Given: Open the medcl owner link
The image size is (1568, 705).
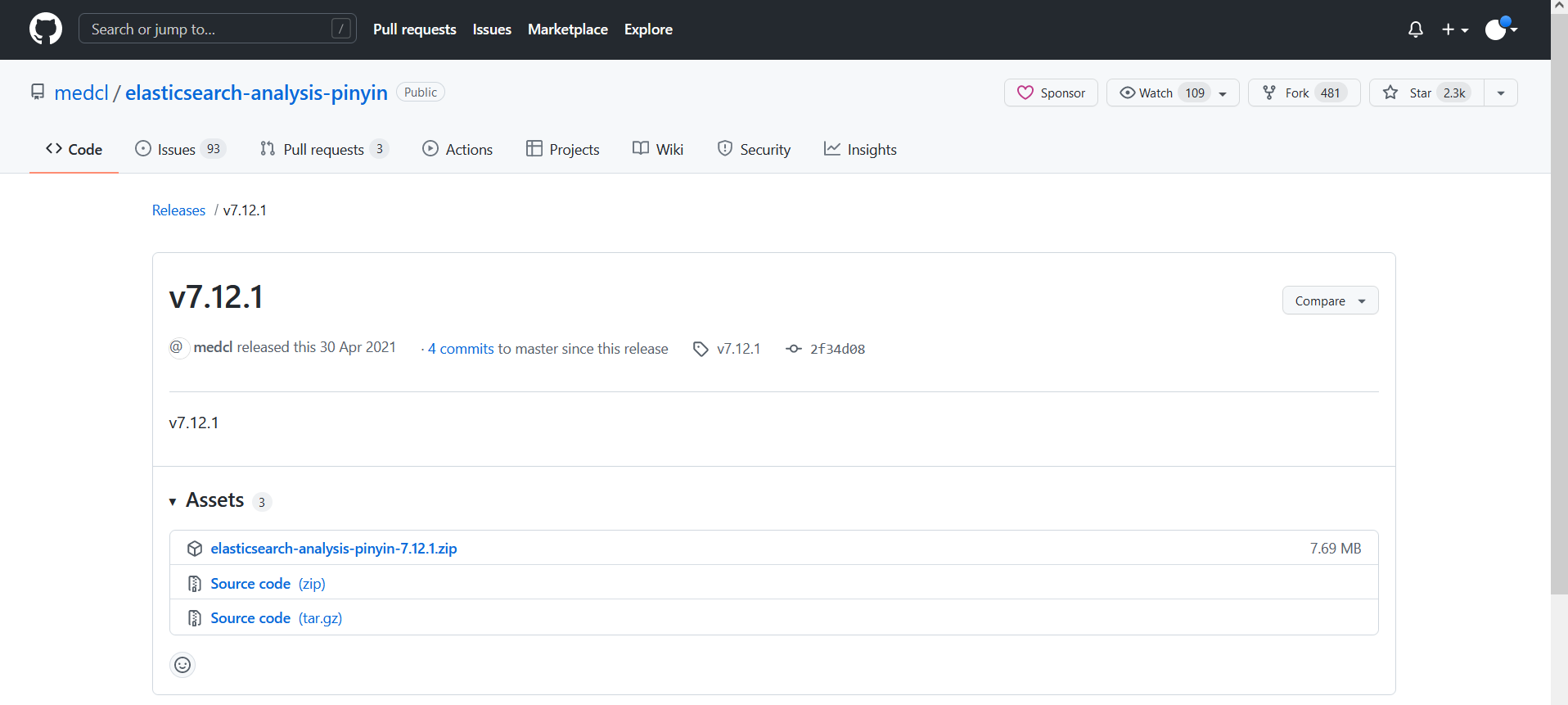Looking at the screenshot, I should (x=81, y=93).
